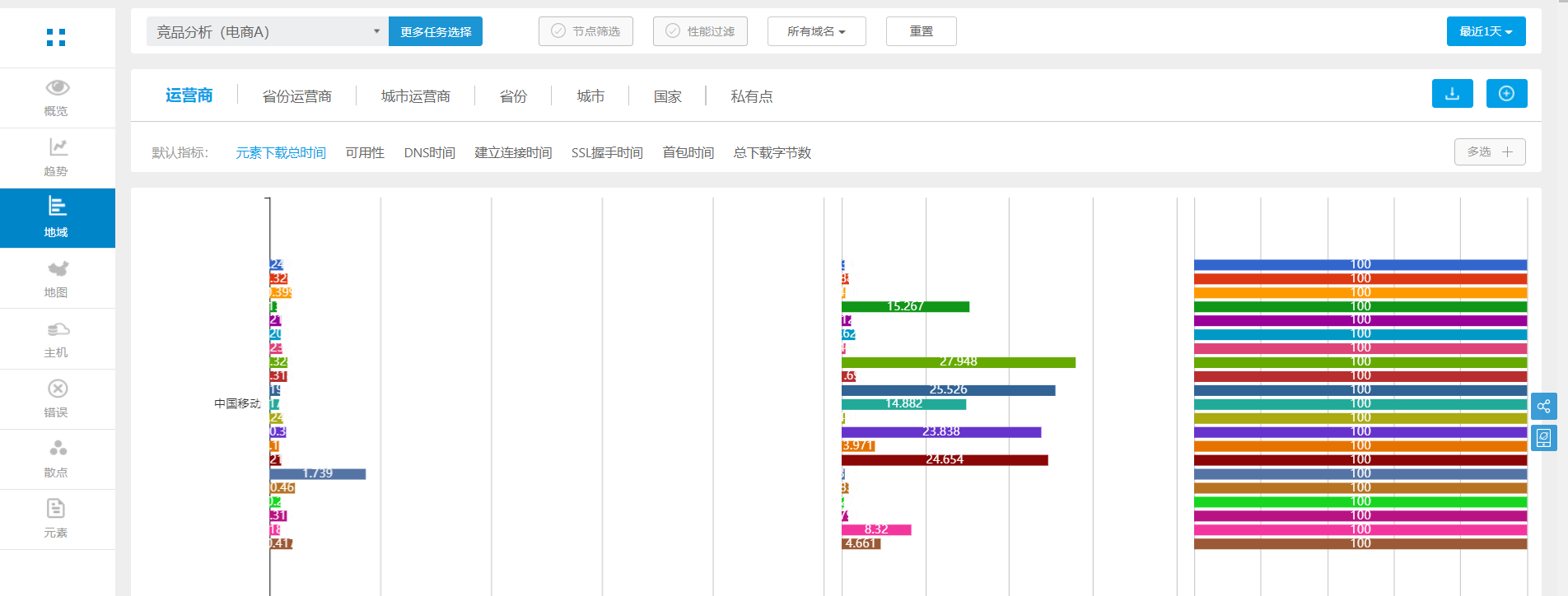
Task: Click the blue circled plus add button
Action: 1506,94
